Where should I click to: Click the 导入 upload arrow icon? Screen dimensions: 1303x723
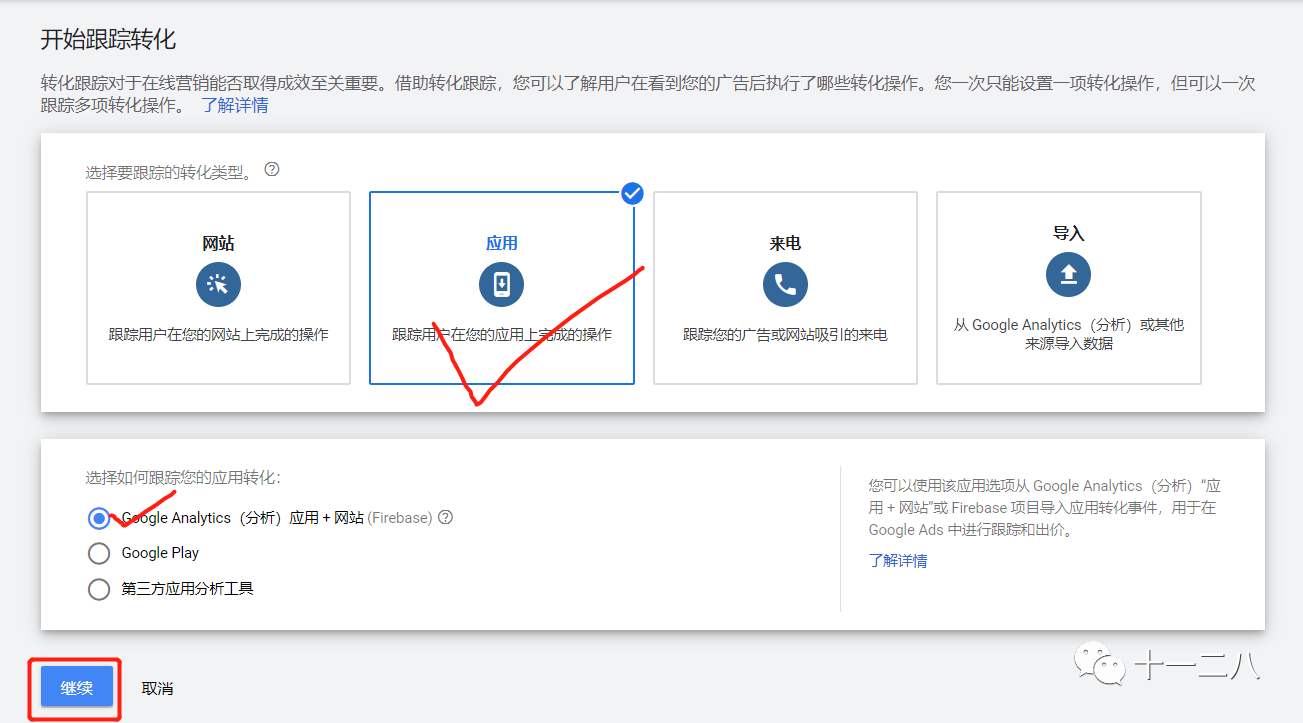pyautogui.click(x=1068, y=274)
